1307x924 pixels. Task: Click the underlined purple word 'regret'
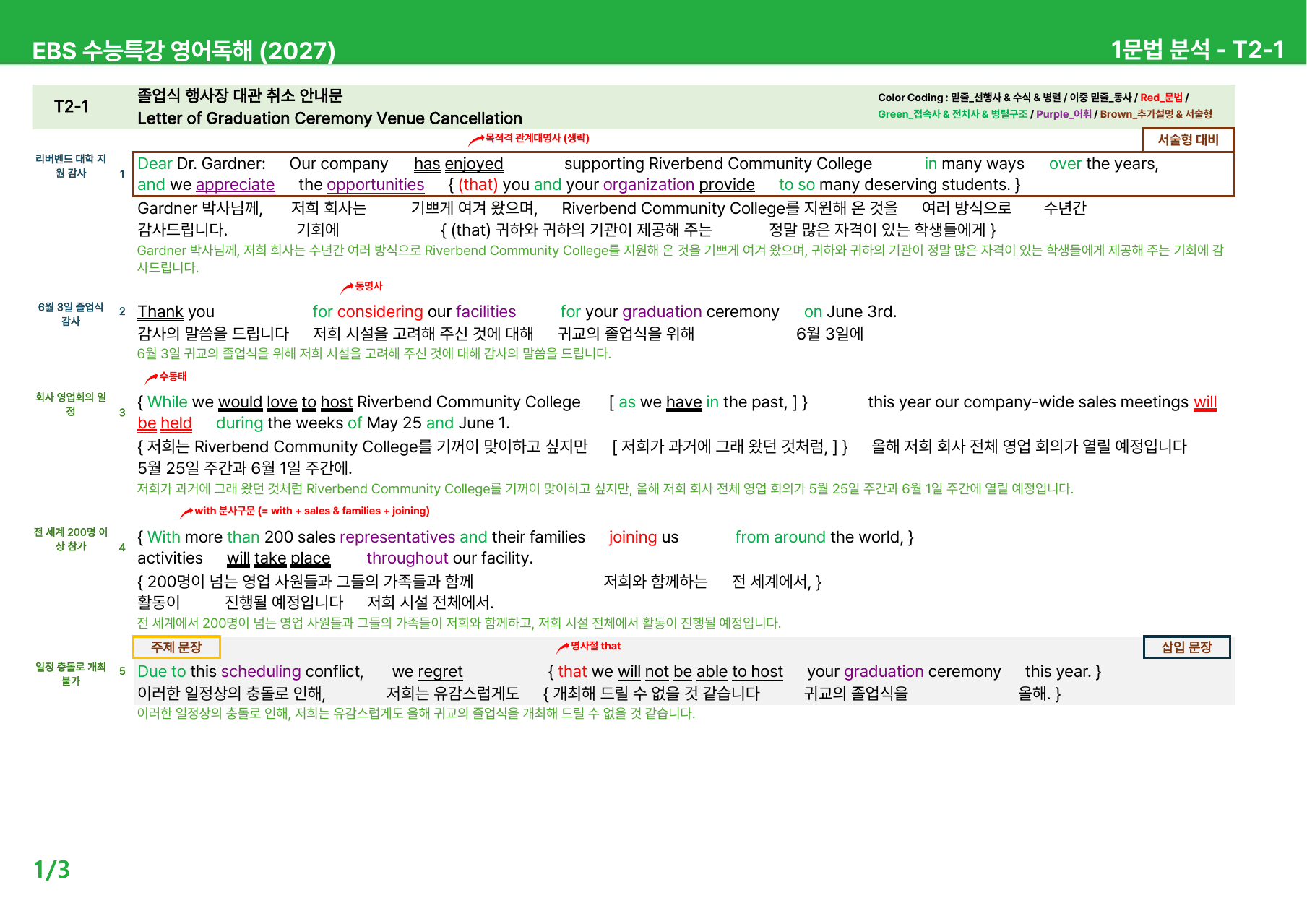pyautogui.click(x=440, y=672)
